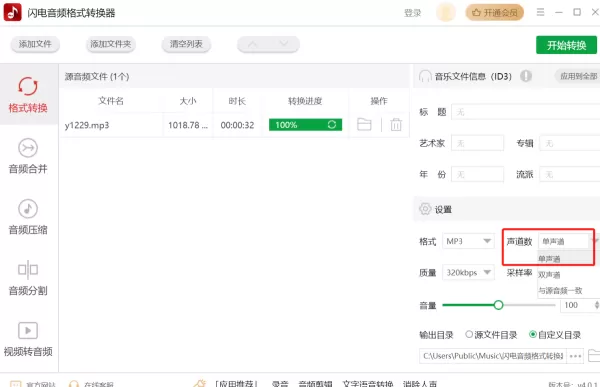The image size is (600, 387).
Task: Click the 标题 title input field
Action: [x=525, y=112]
